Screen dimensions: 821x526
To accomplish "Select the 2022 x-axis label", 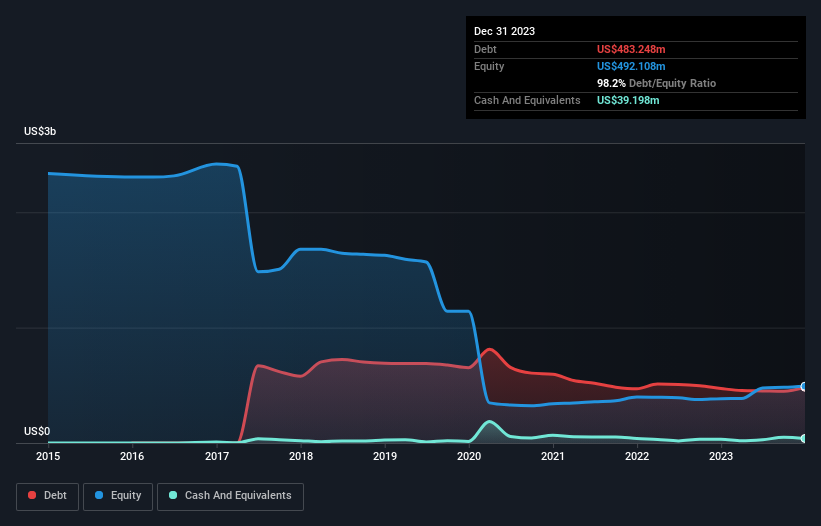I will click(637, 456).
